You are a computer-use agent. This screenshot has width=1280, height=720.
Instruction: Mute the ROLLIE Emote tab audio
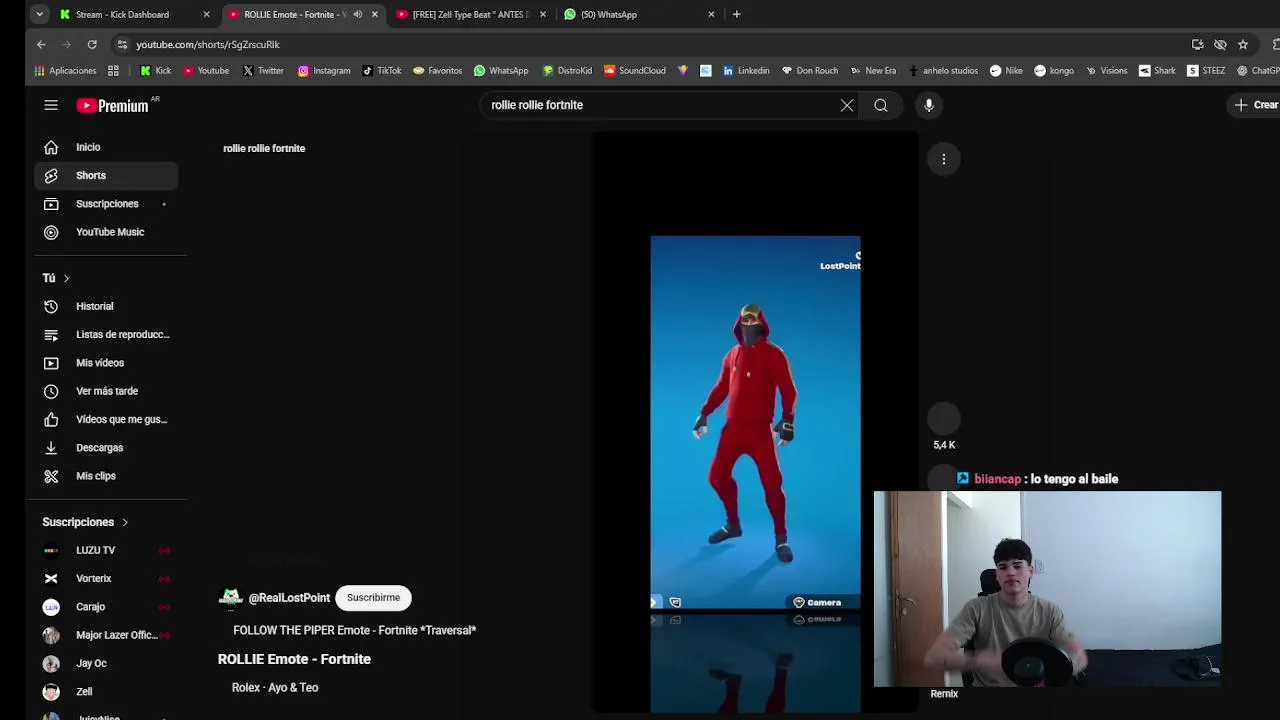click(x=357, y=14)
